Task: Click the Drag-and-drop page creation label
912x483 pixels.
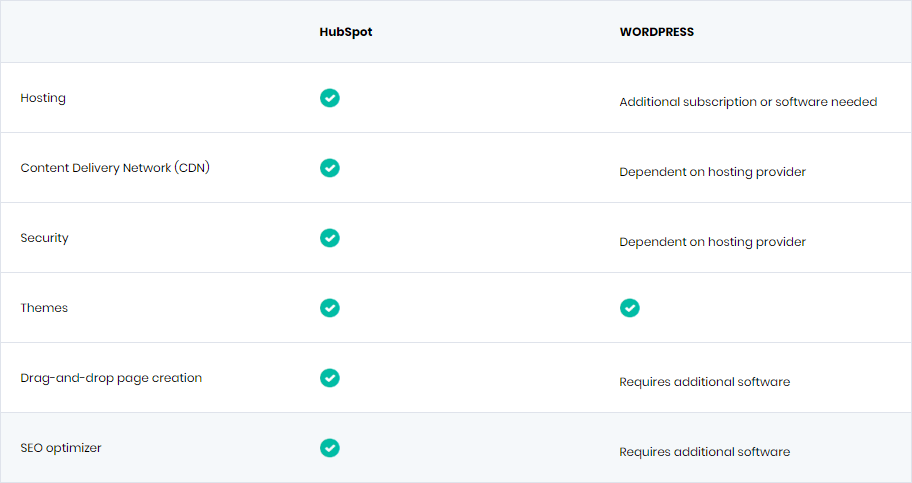Action: pos(111,378)
